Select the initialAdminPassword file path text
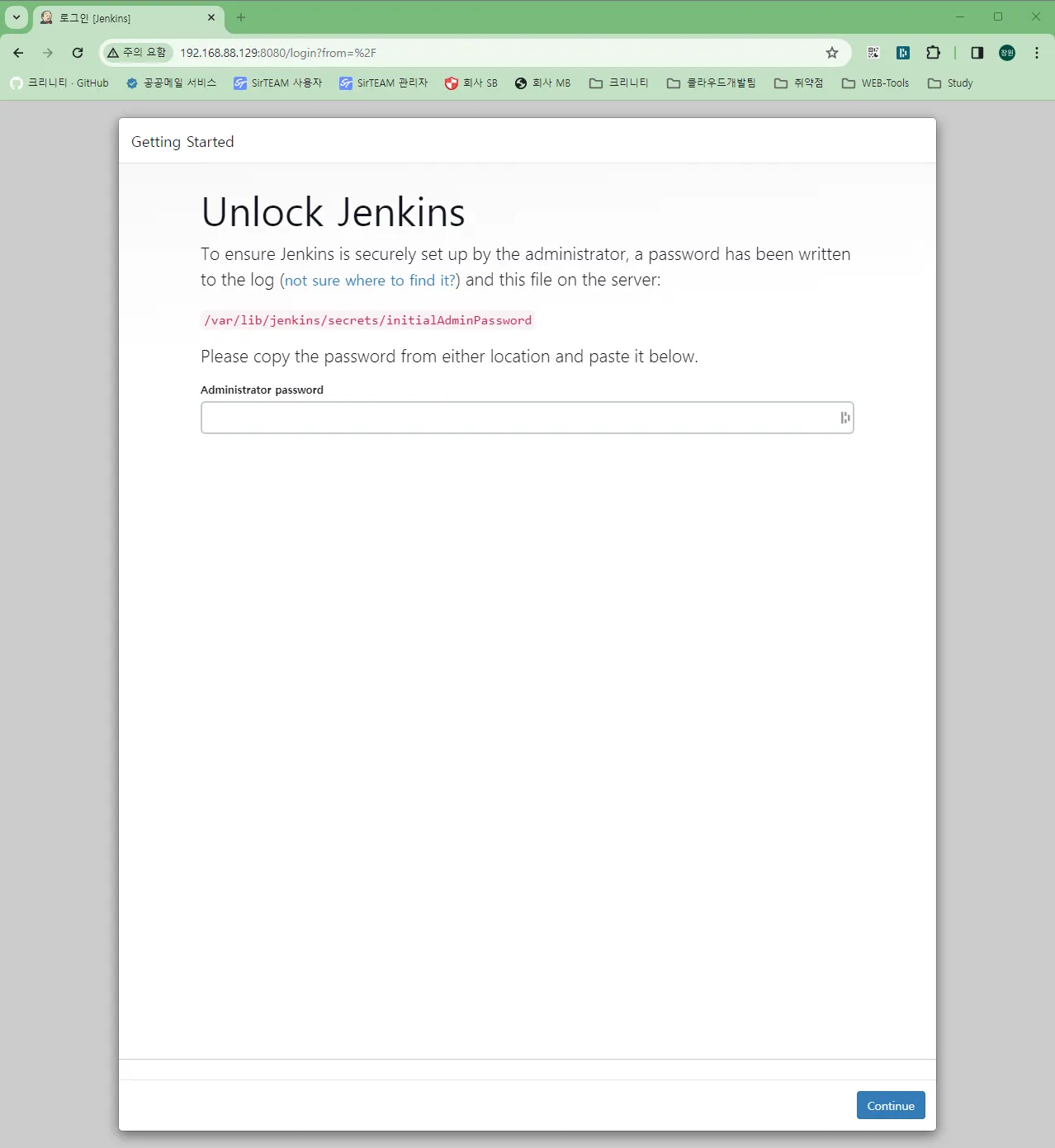 point(368,320)
